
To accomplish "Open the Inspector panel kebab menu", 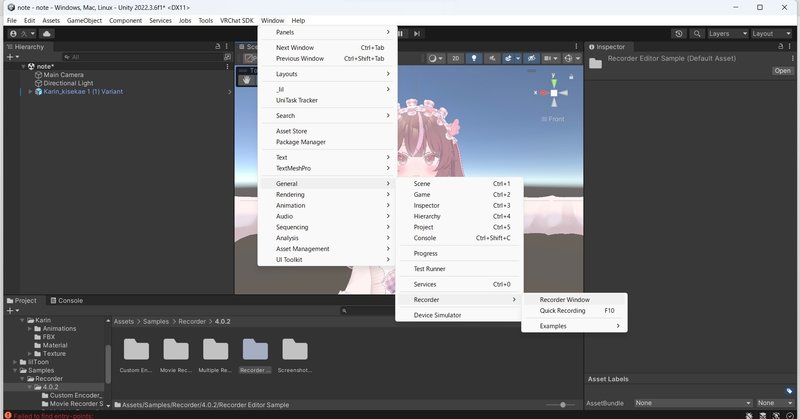I will (790, 46).
